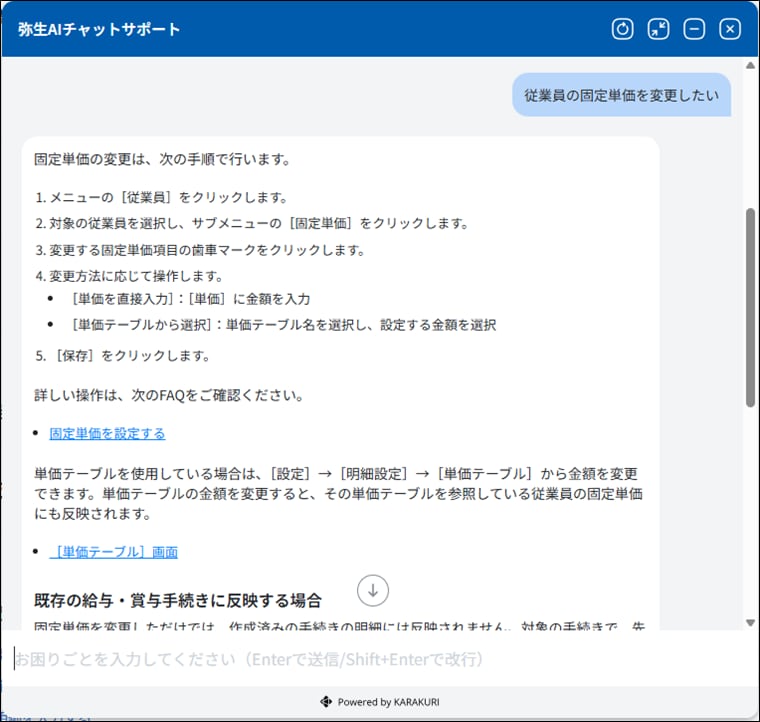760x722 pixels.
Task: Click paragraph starting 単価テーブルを使用している場合は
Action: pyautogui.click(x=338, y=493)
